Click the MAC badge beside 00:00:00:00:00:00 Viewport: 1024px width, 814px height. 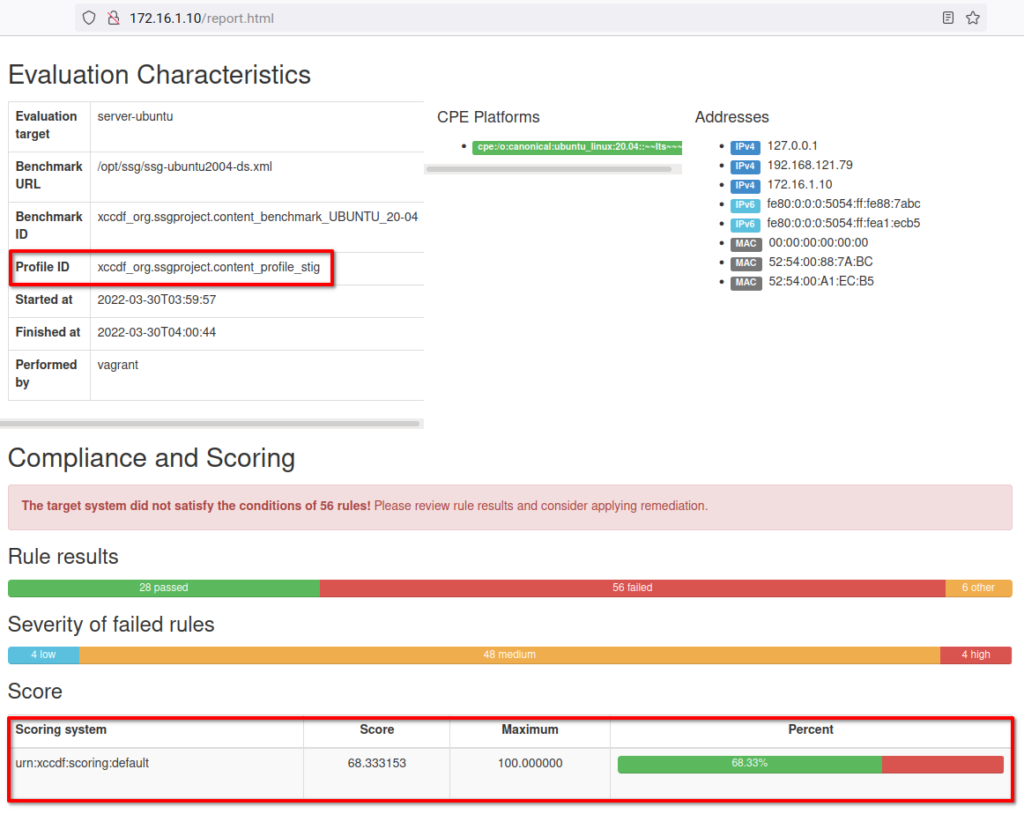tap(745, 243)
